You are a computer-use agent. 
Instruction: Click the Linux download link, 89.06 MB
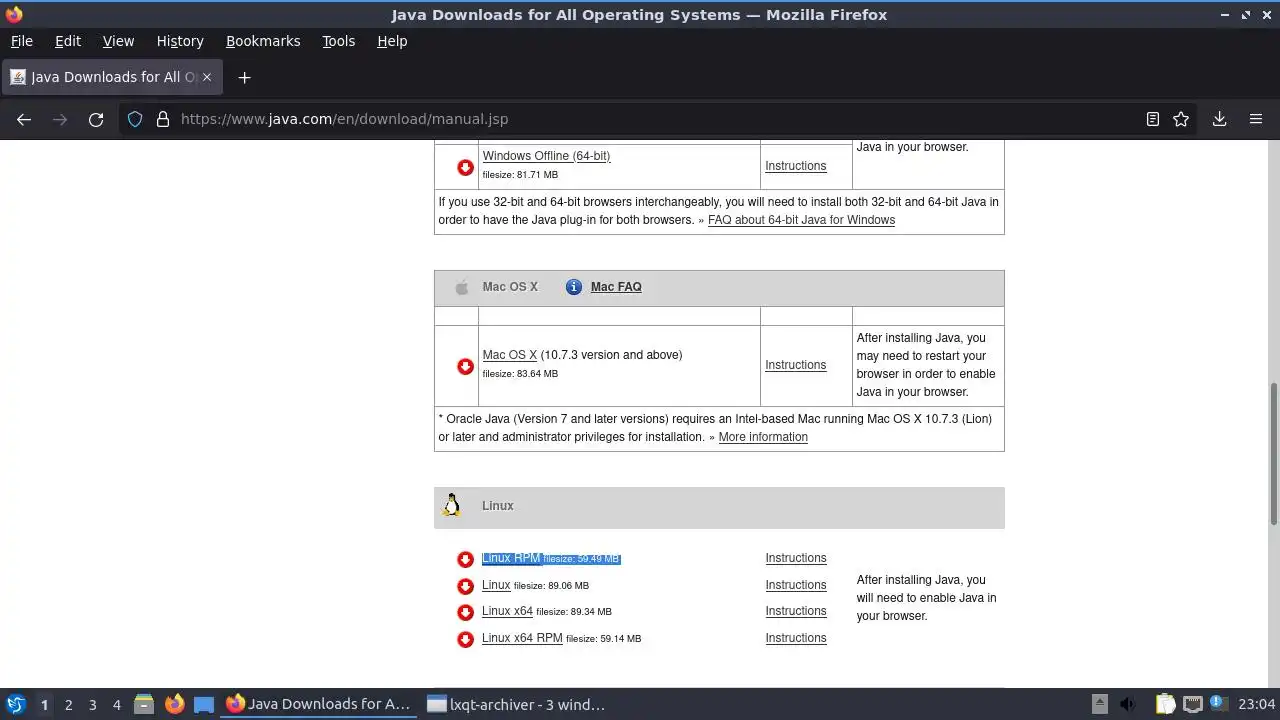[x=496, y=585]
